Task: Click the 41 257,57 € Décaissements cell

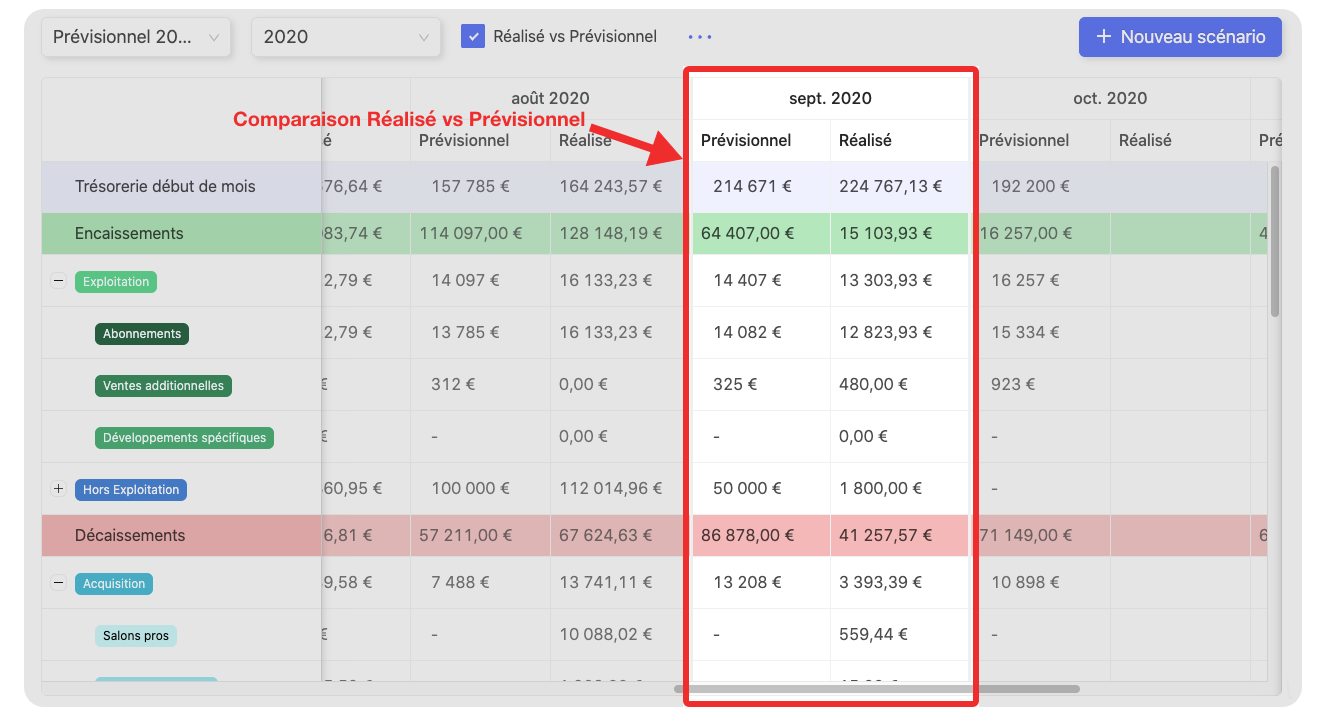Action: (x=899, y=535)
